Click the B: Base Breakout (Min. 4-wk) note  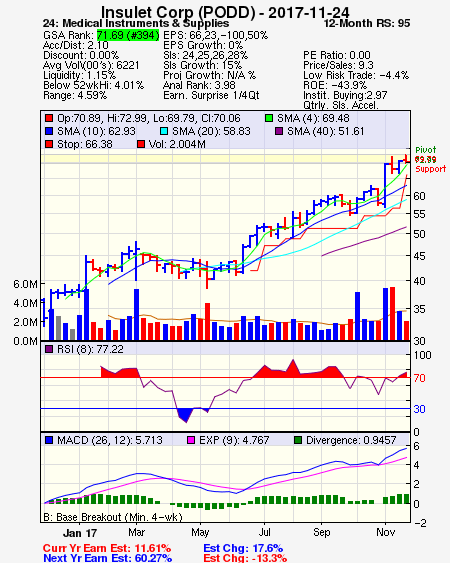113,517
